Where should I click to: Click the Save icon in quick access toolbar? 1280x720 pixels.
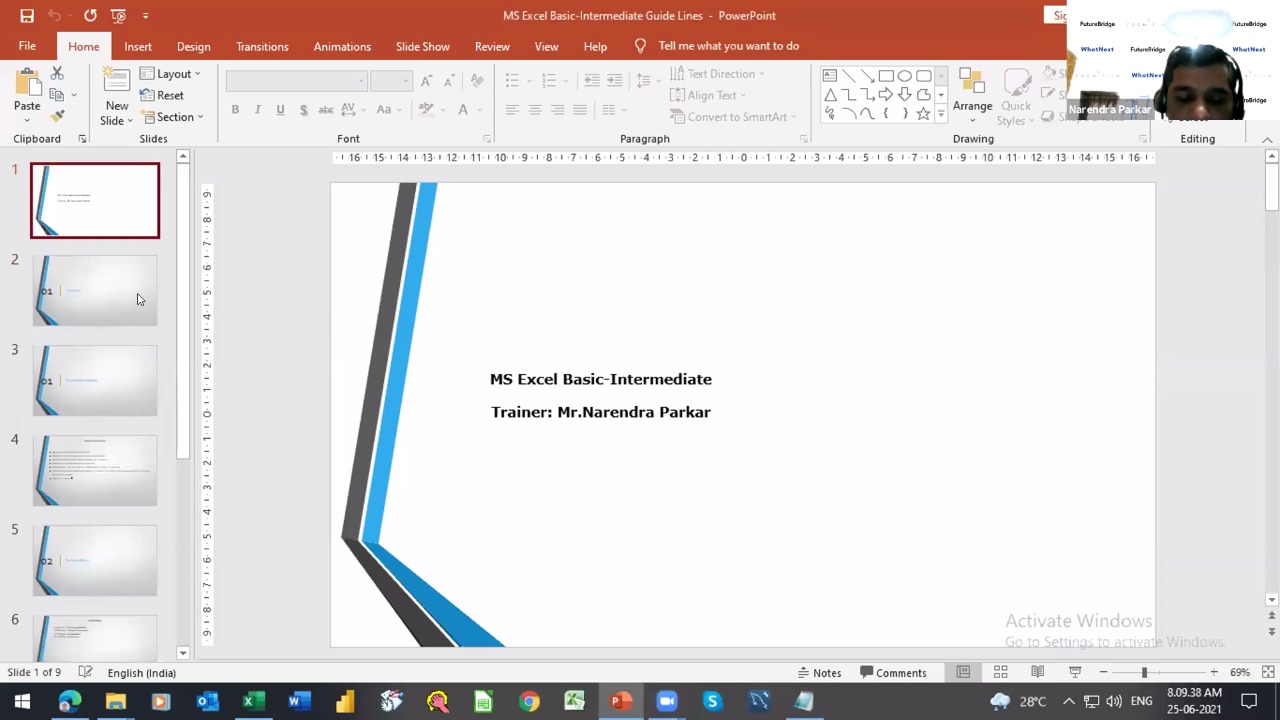(27, 16)
